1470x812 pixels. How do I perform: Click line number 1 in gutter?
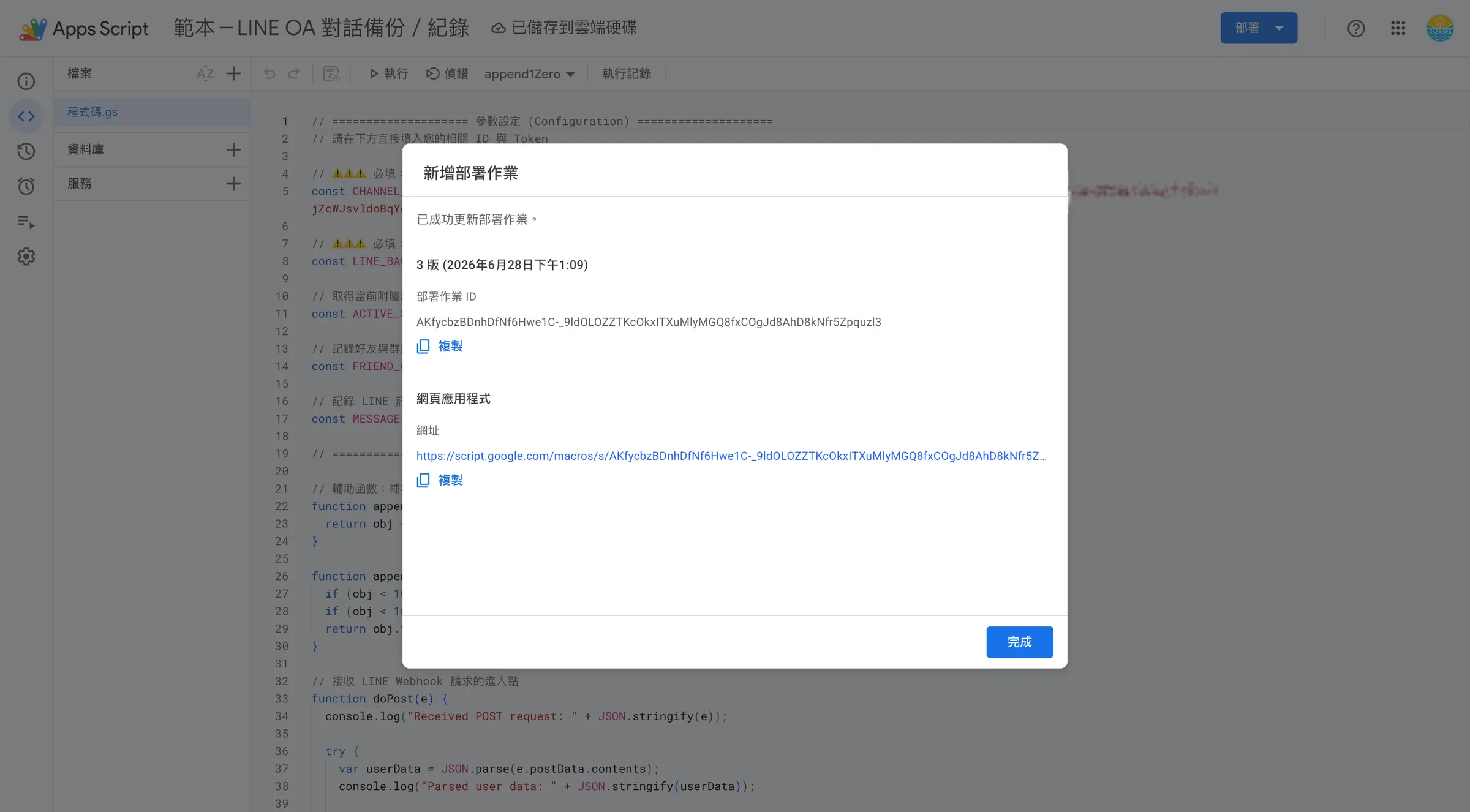(285, 121)
